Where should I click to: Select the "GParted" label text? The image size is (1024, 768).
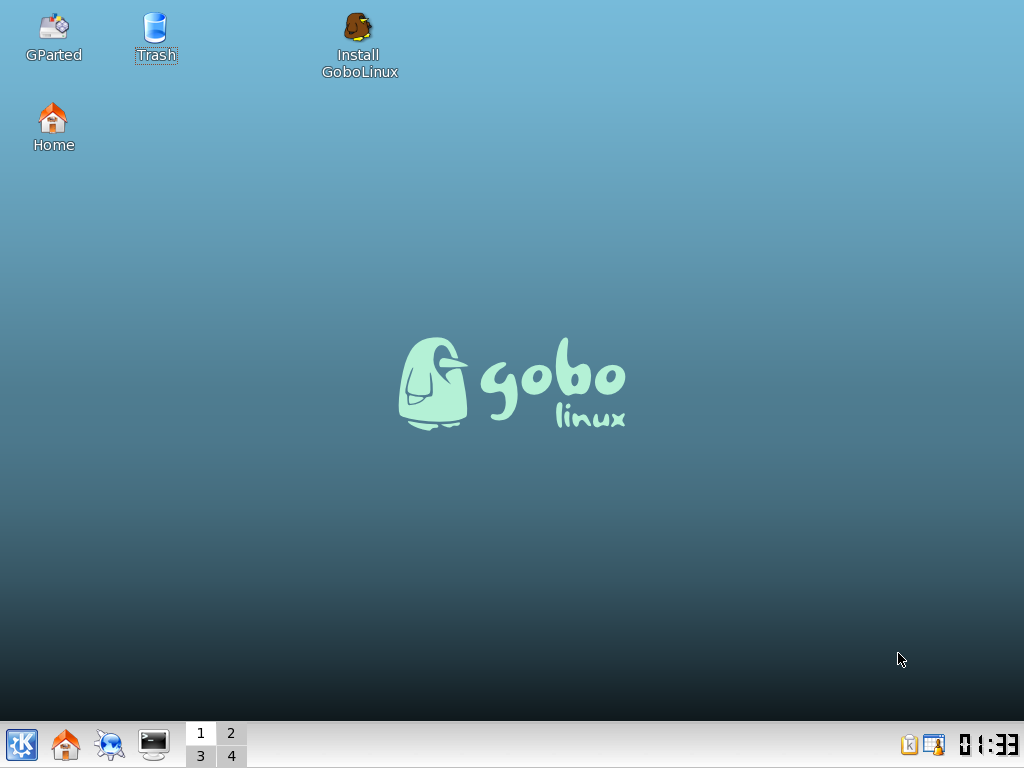point(54,55)
